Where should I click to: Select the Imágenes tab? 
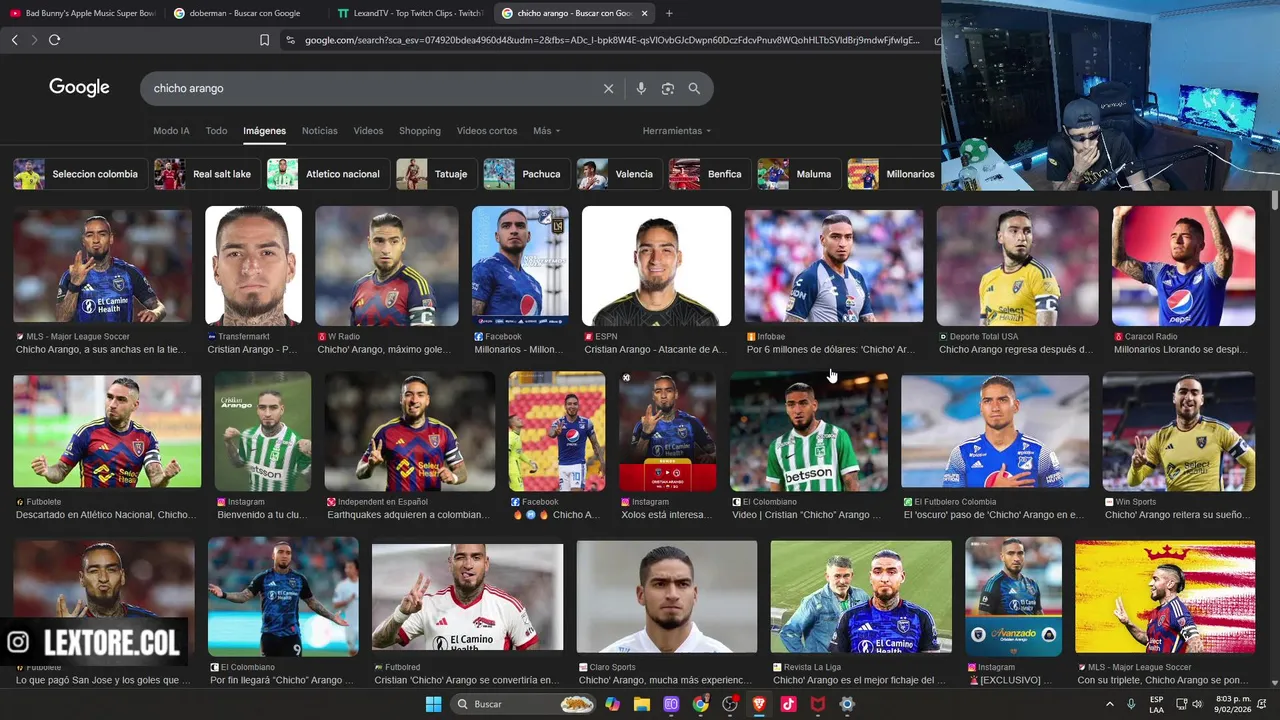click(x=264, y=131)
